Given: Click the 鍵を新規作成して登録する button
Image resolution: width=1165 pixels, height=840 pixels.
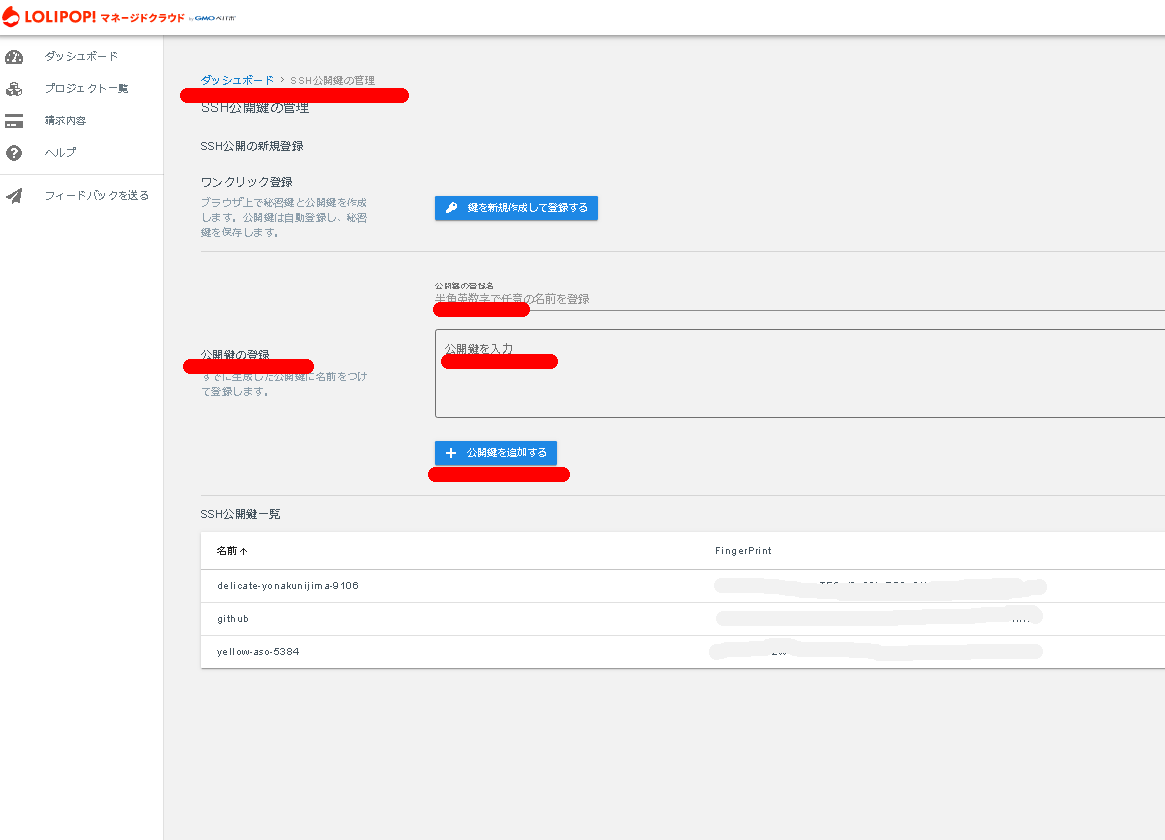Looking at the screenshot, I should coord(516,208).
